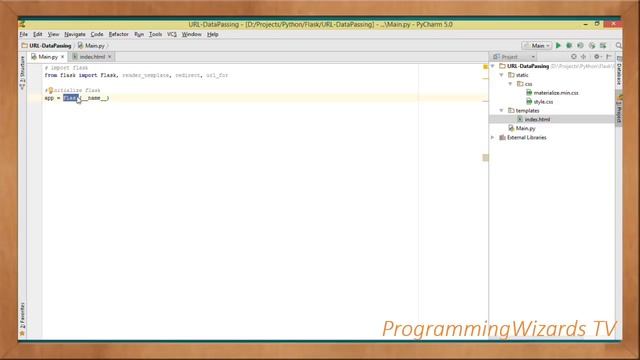
Task: Select style.css in project tree
Action: click(540, 102)
